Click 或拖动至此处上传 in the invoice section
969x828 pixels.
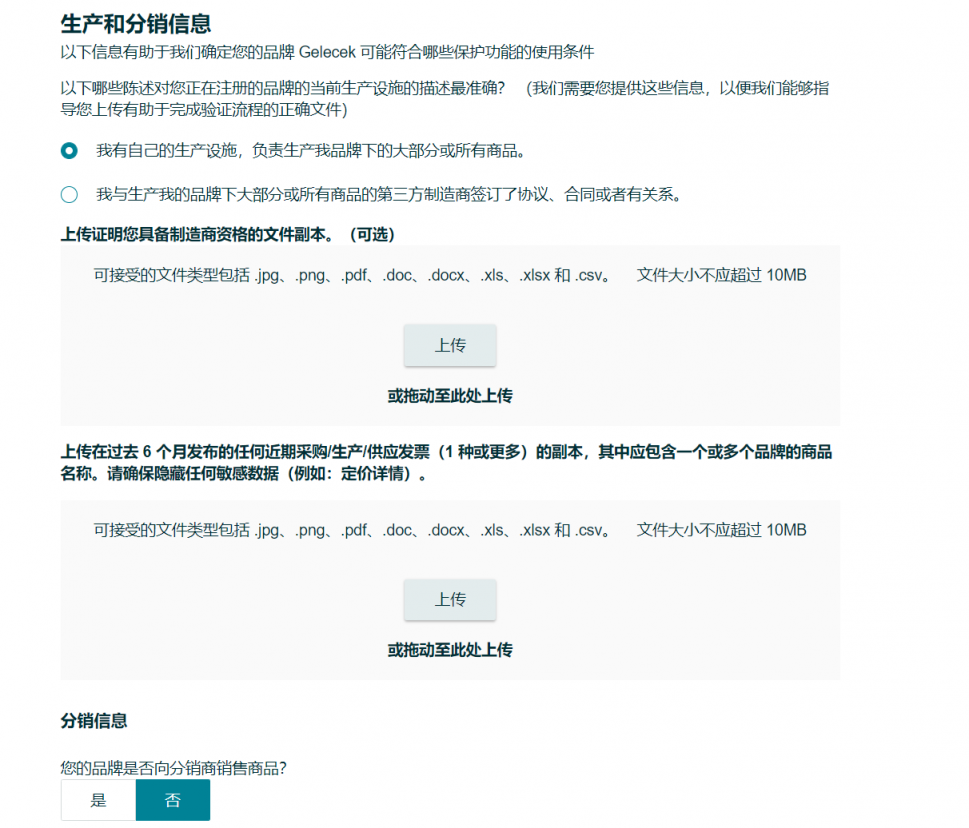[449, 649]
